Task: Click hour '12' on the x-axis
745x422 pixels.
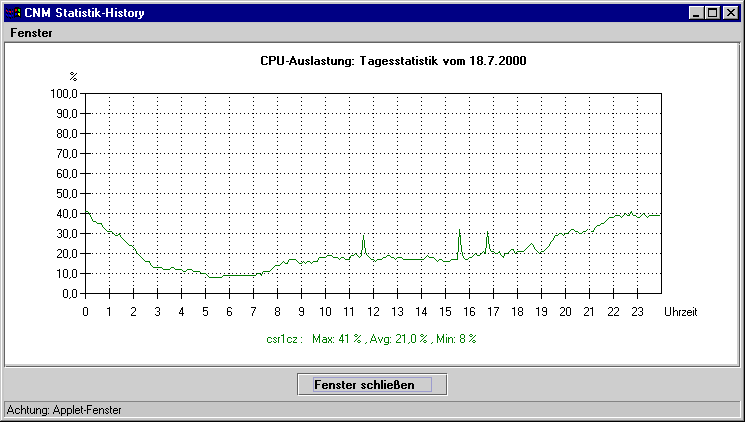Action: 373,312
